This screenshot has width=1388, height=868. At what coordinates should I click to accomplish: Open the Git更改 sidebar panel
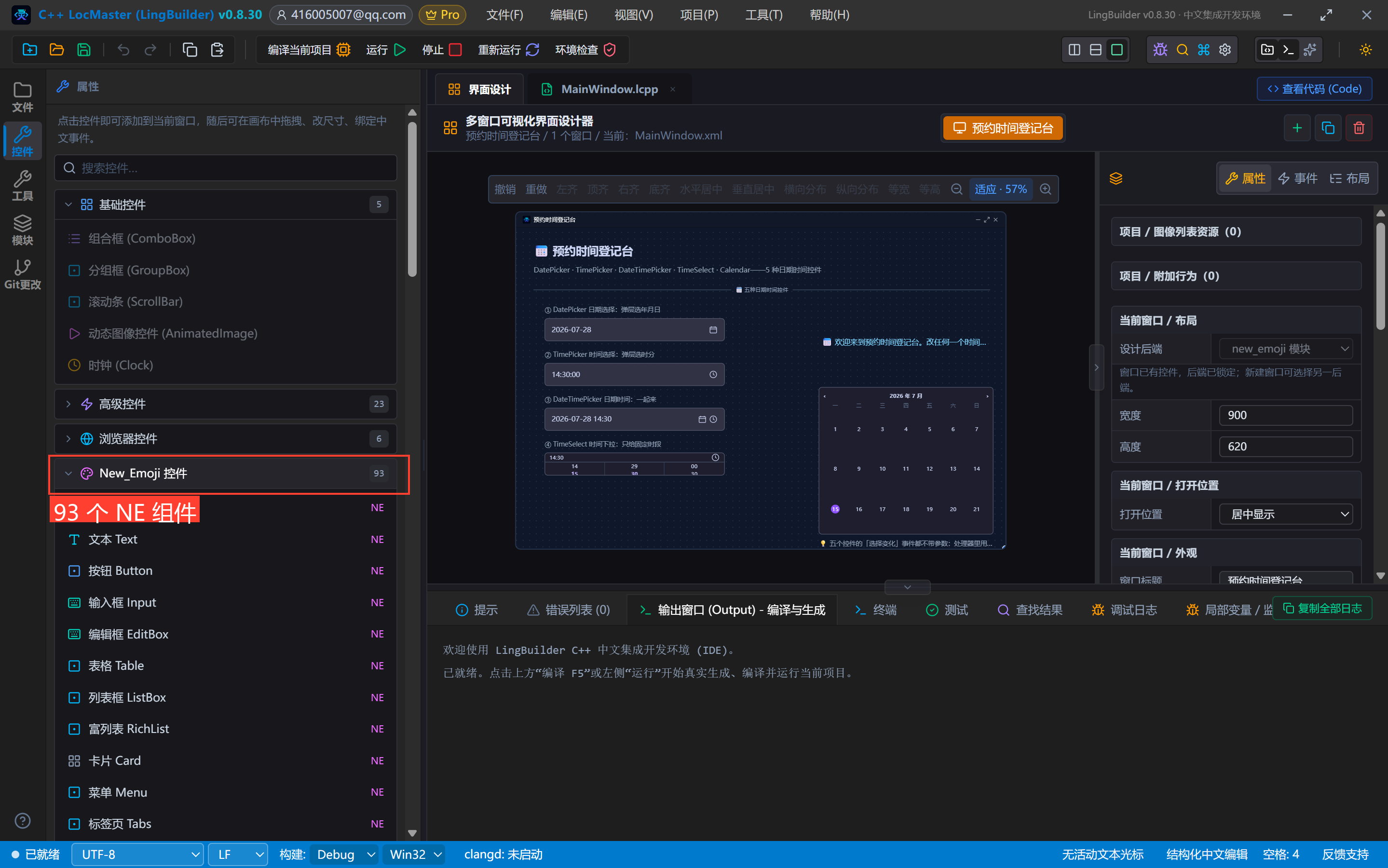(22, 274)
